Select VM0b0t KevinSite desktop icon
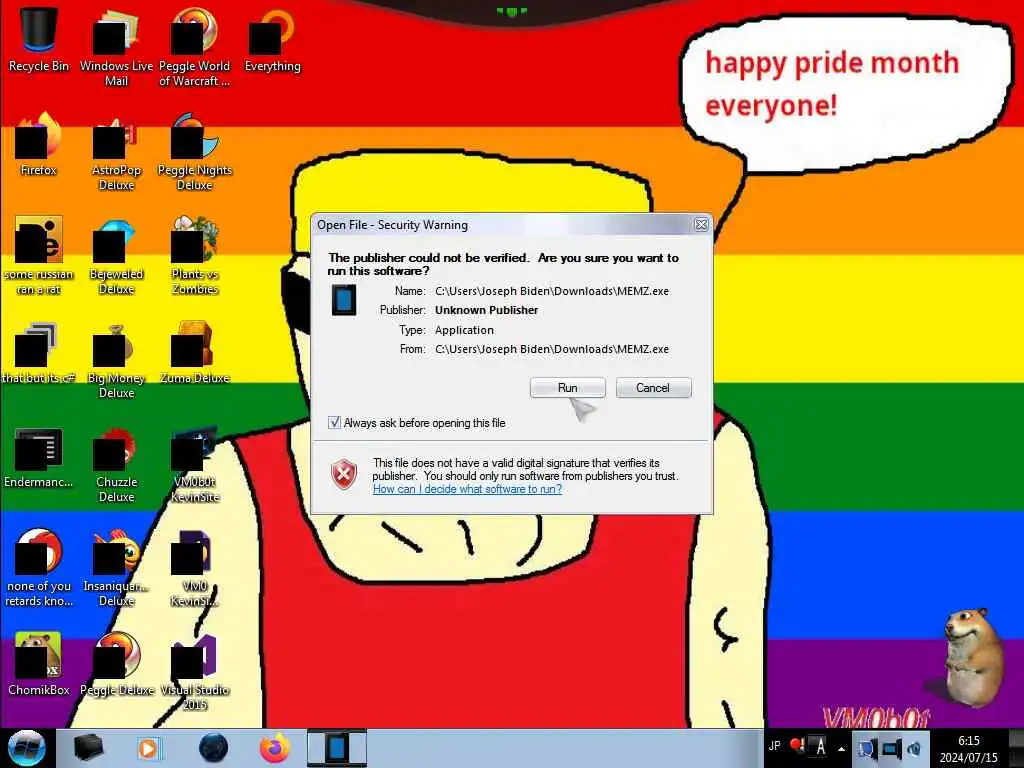 coord(194,464)
